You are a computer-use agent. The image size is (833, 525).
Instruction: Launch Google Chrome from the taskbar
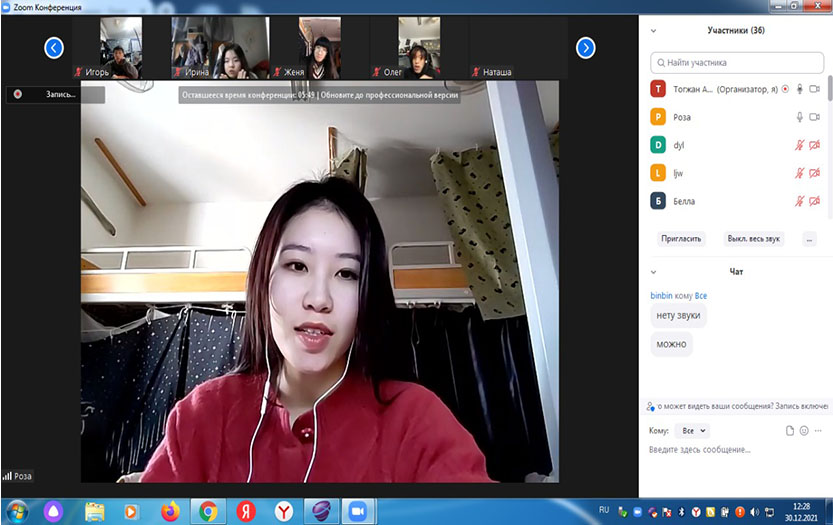point(208,511)
